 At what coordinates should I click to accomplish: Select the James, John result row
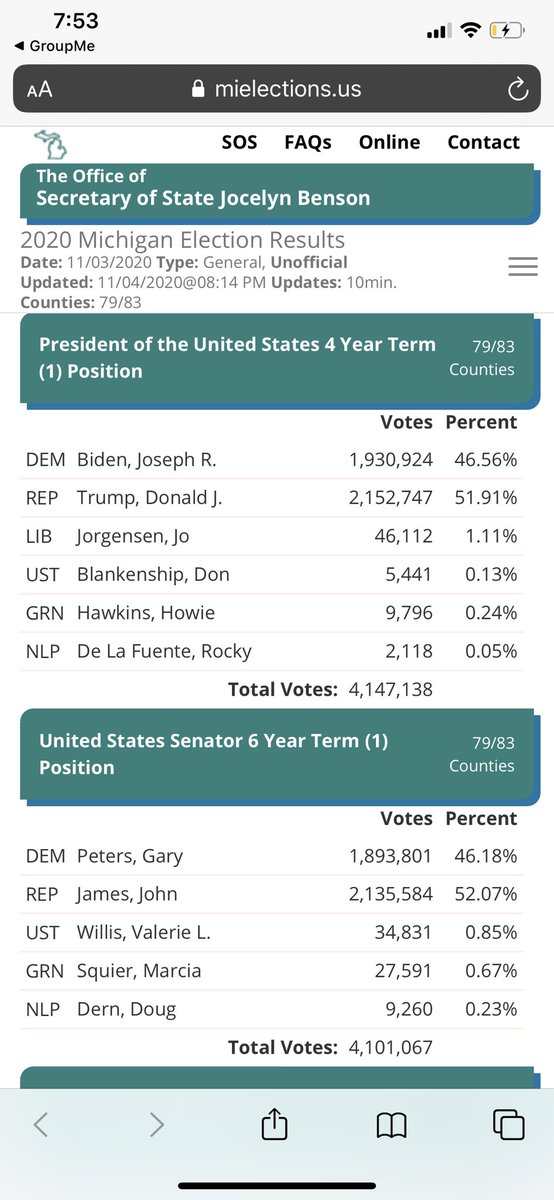tap(272, 894)
